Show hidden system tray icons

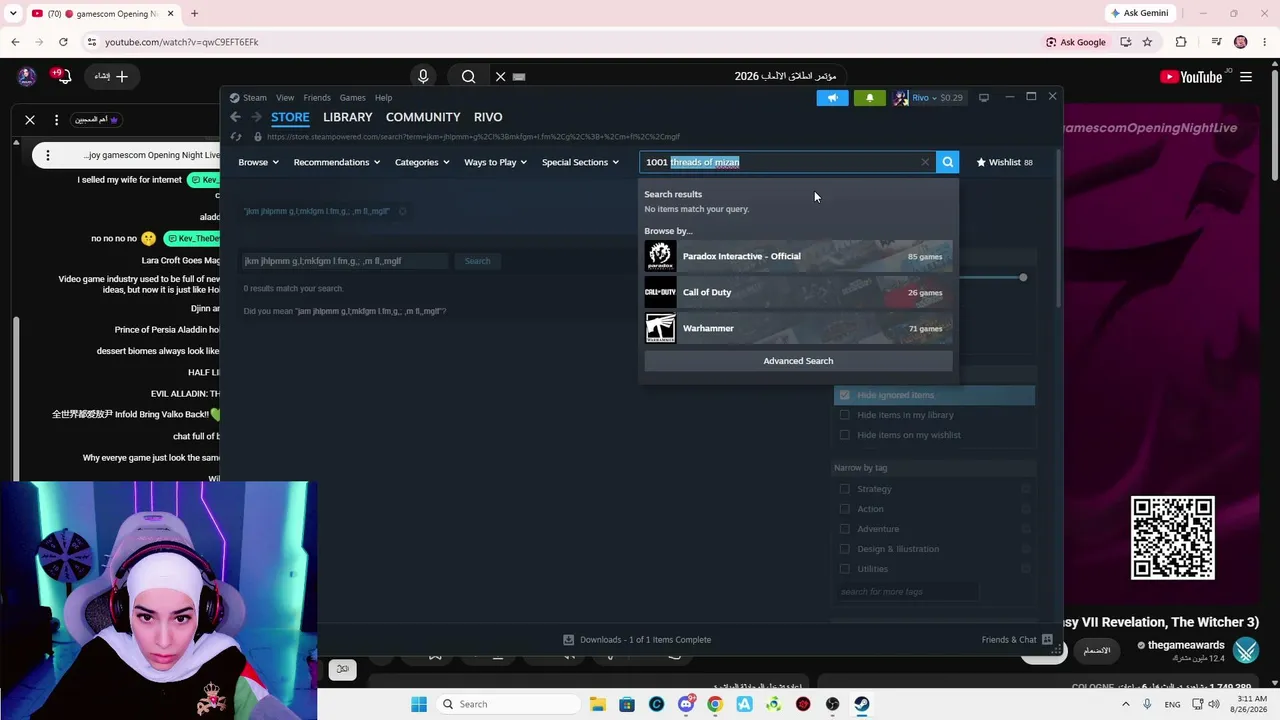point(1126,704)
